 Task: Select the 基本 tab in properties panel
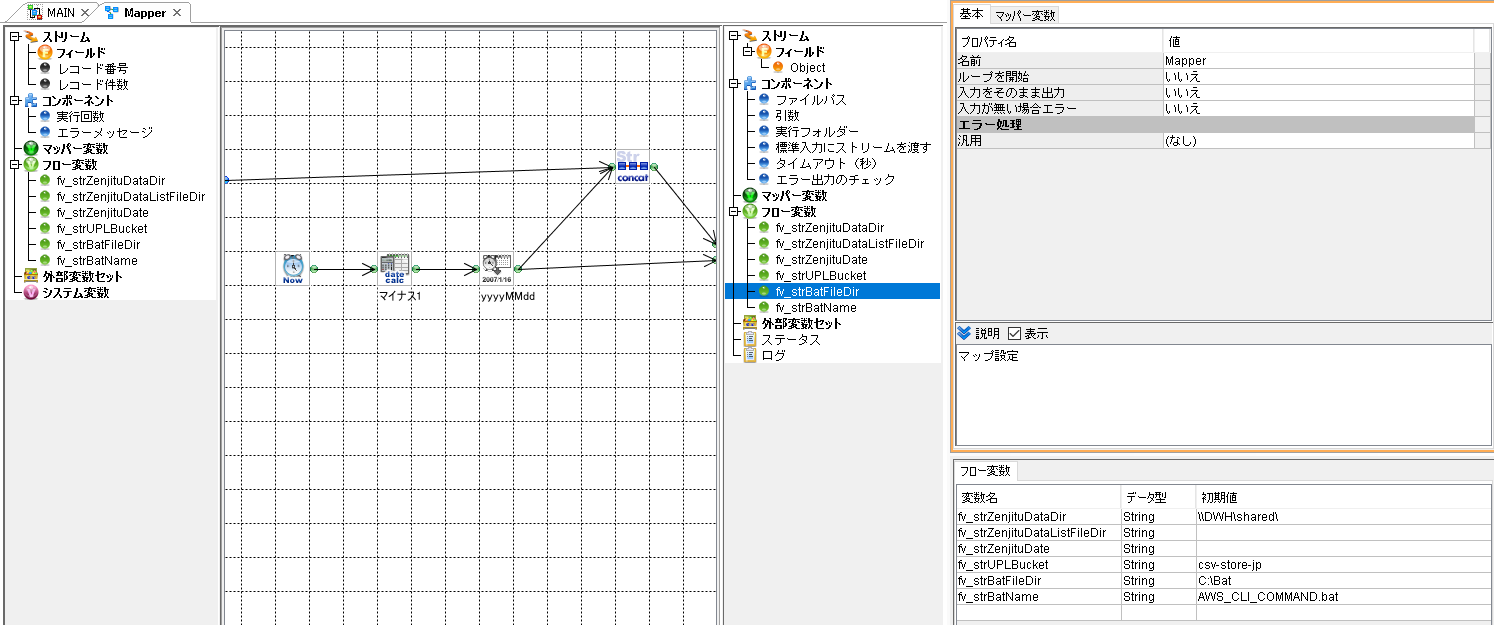(972, 15)
